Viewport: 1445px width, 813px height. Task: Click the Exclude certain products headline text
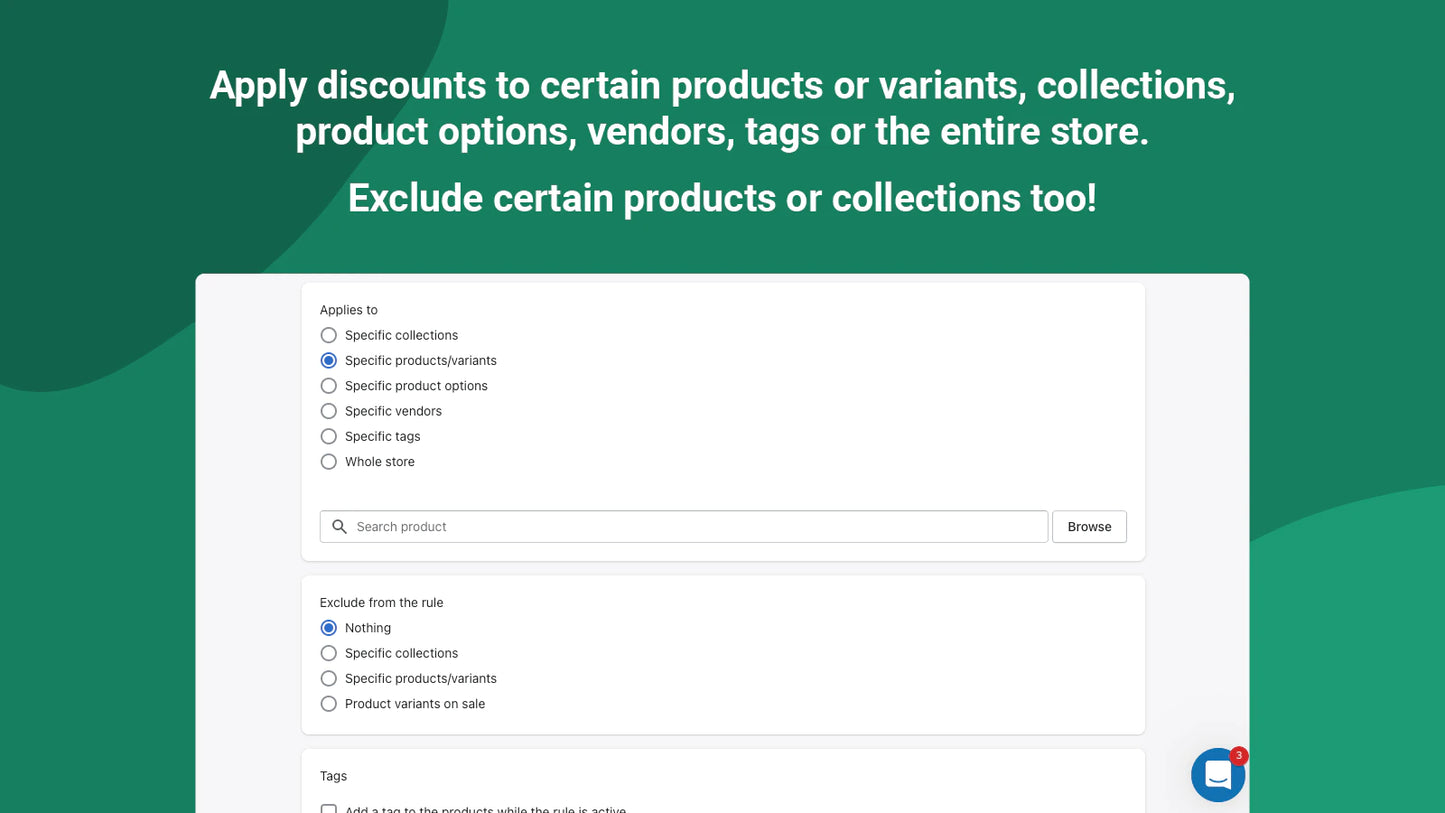[x=722, y=198]
